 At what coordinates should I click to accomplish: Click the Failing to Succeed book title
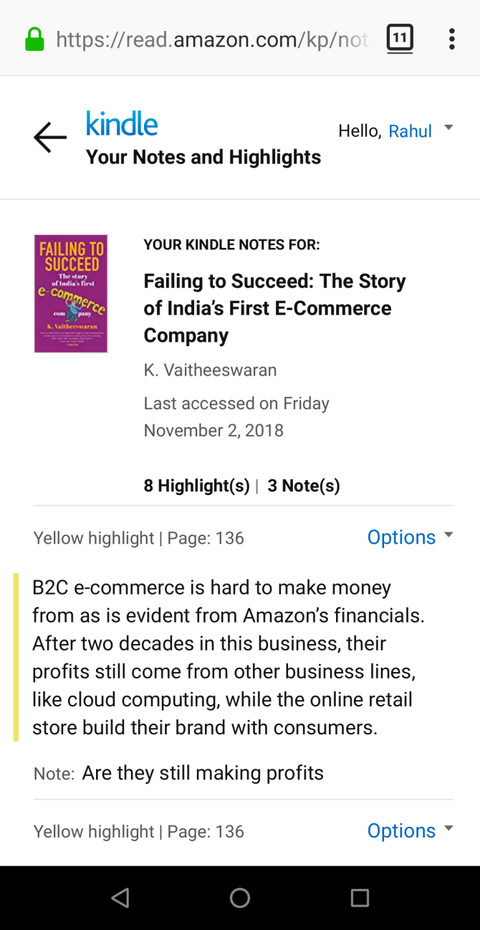pos(275,308)
